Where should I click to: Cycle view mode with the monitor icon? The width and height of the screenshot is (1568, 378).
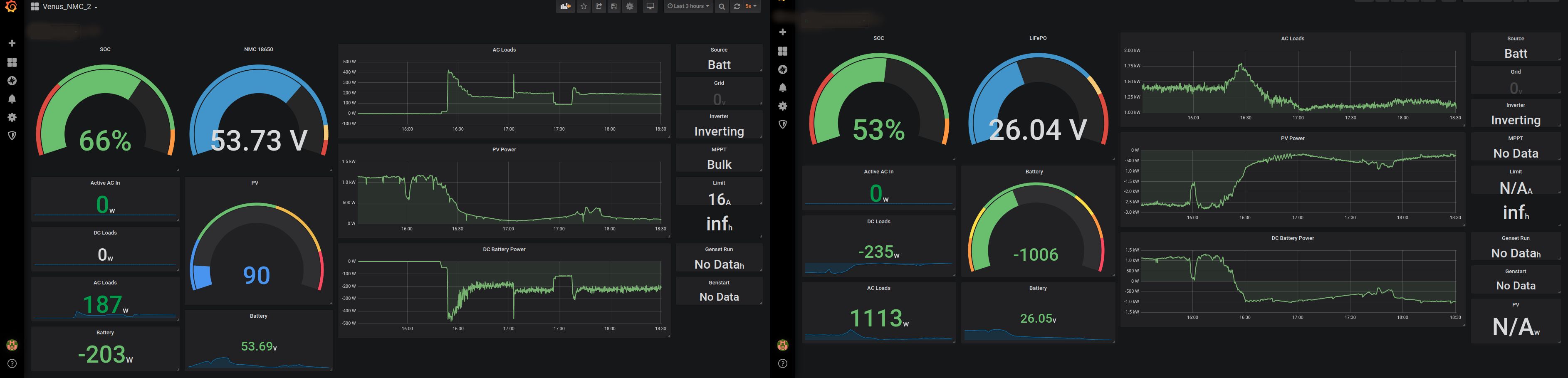[x=650, y=7]
